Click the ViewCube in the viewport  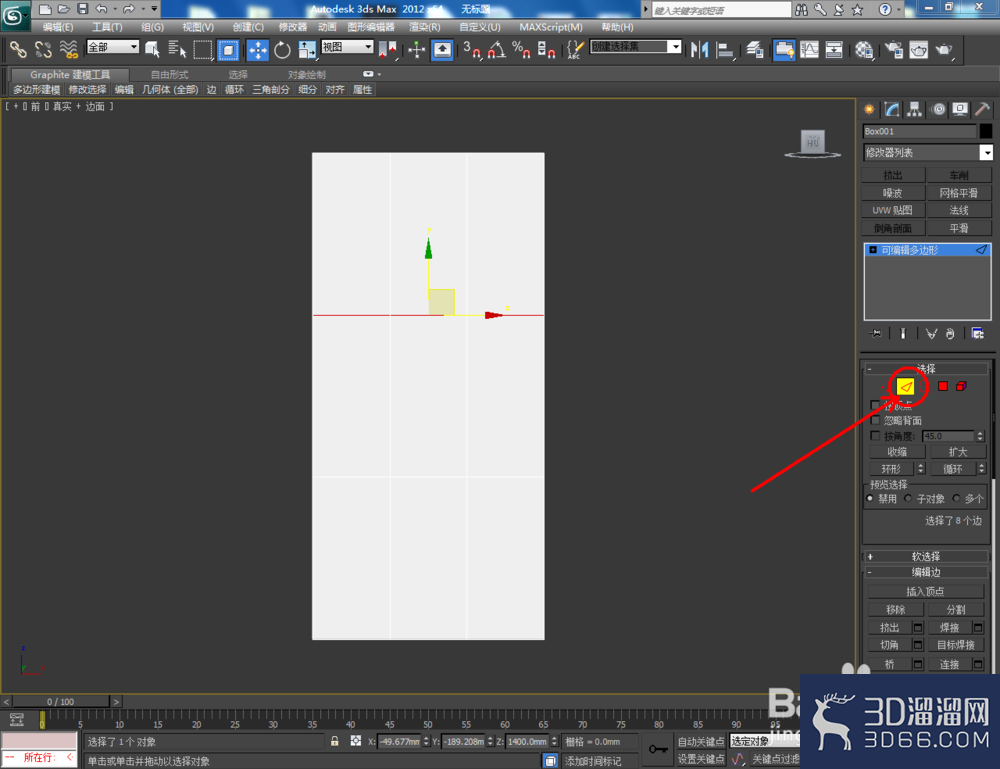pyautogui.click(x=812, y=142)
